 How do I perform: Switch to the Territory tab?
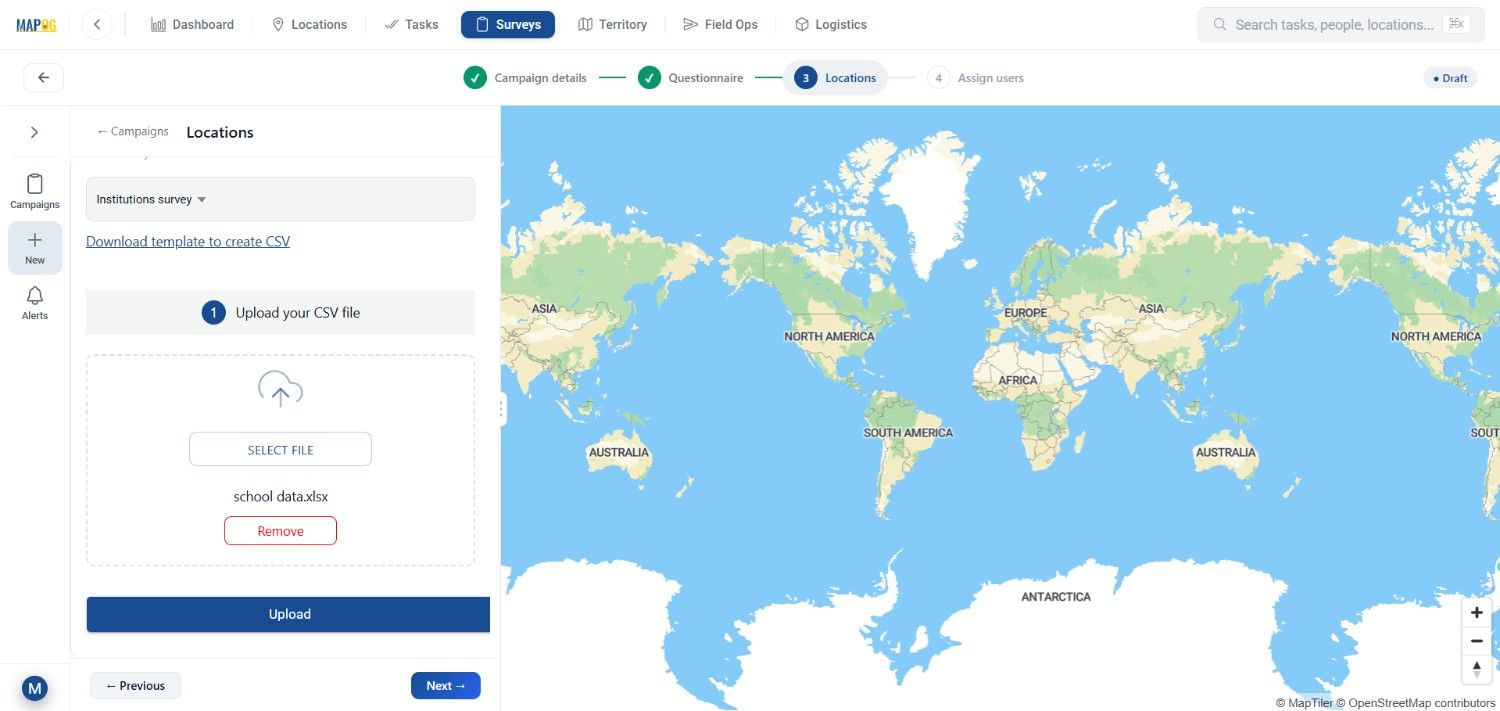click(613, 24)
